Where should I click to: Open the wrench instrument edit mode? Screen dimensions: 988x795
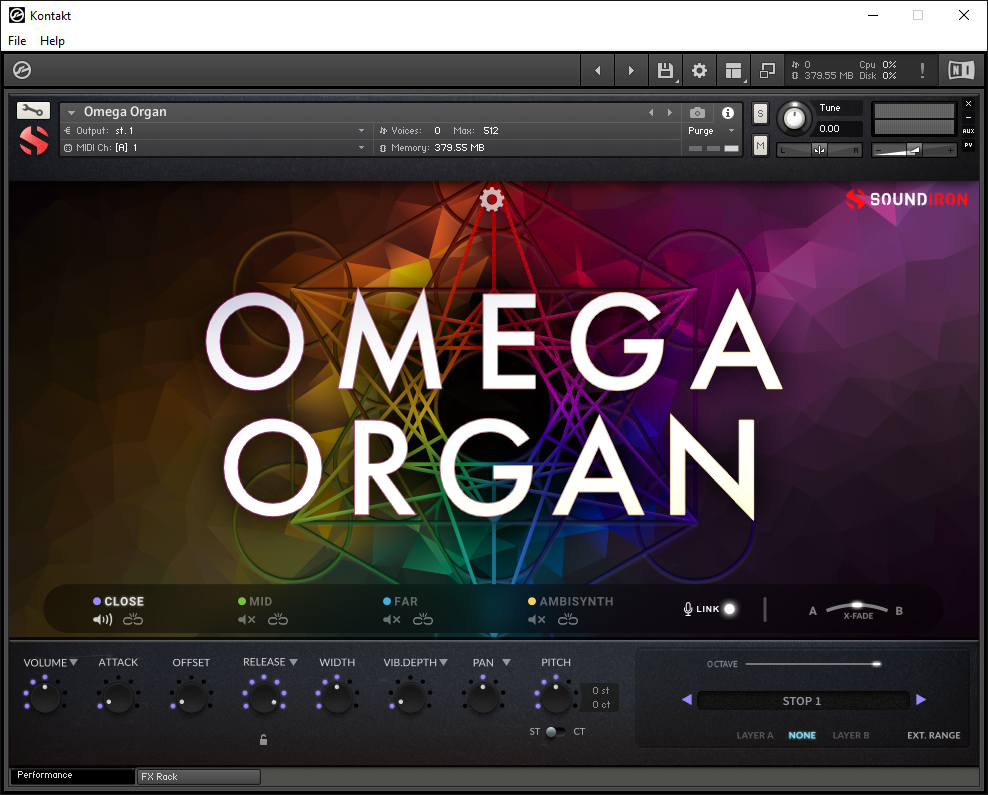coord(33,111)
